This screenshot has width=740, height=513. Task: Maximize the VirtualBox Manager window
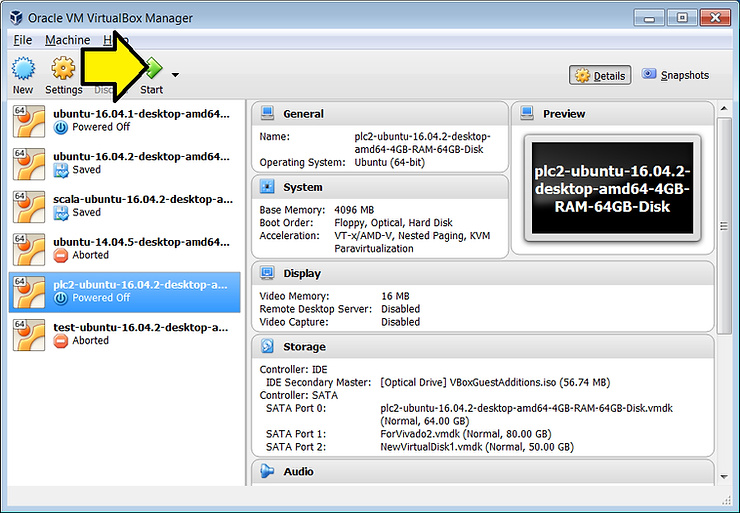click(x=682, y=18)
